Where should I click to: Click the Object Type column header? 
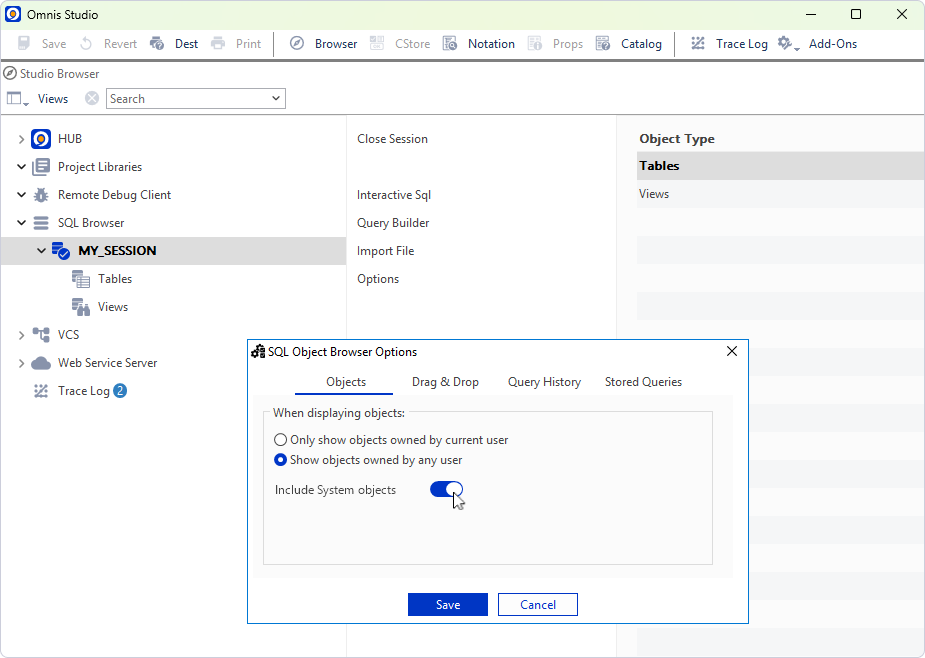[677, 139]
